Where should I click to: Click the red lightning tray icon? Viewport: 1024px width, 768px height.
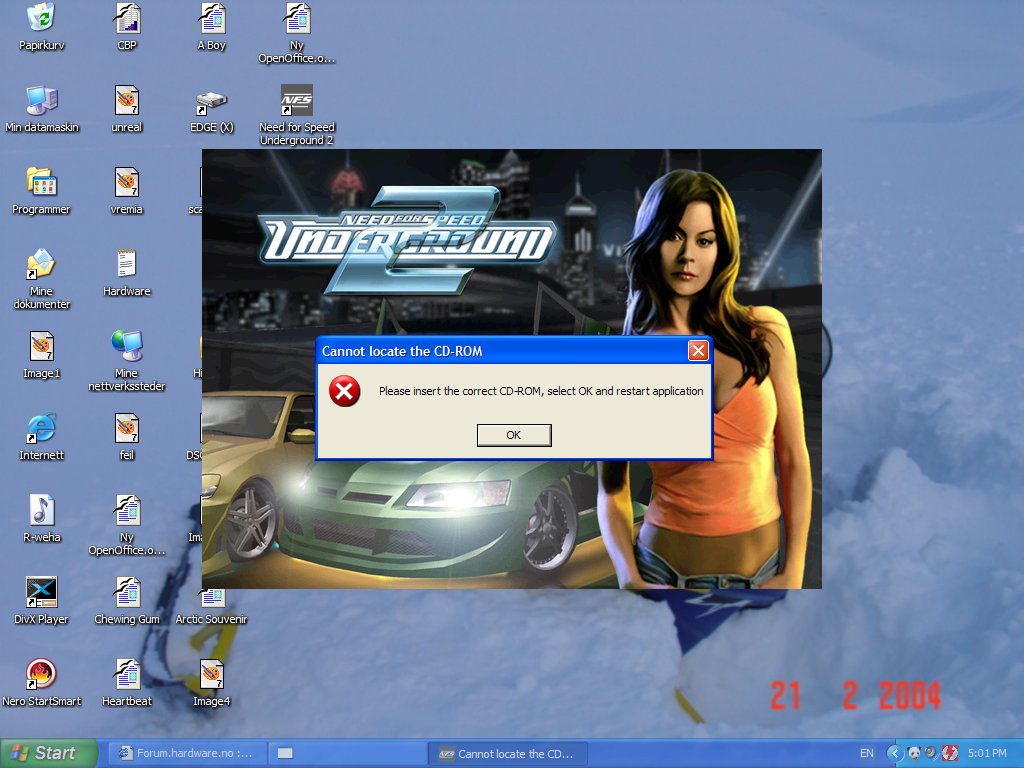click(x=950, y=754)
